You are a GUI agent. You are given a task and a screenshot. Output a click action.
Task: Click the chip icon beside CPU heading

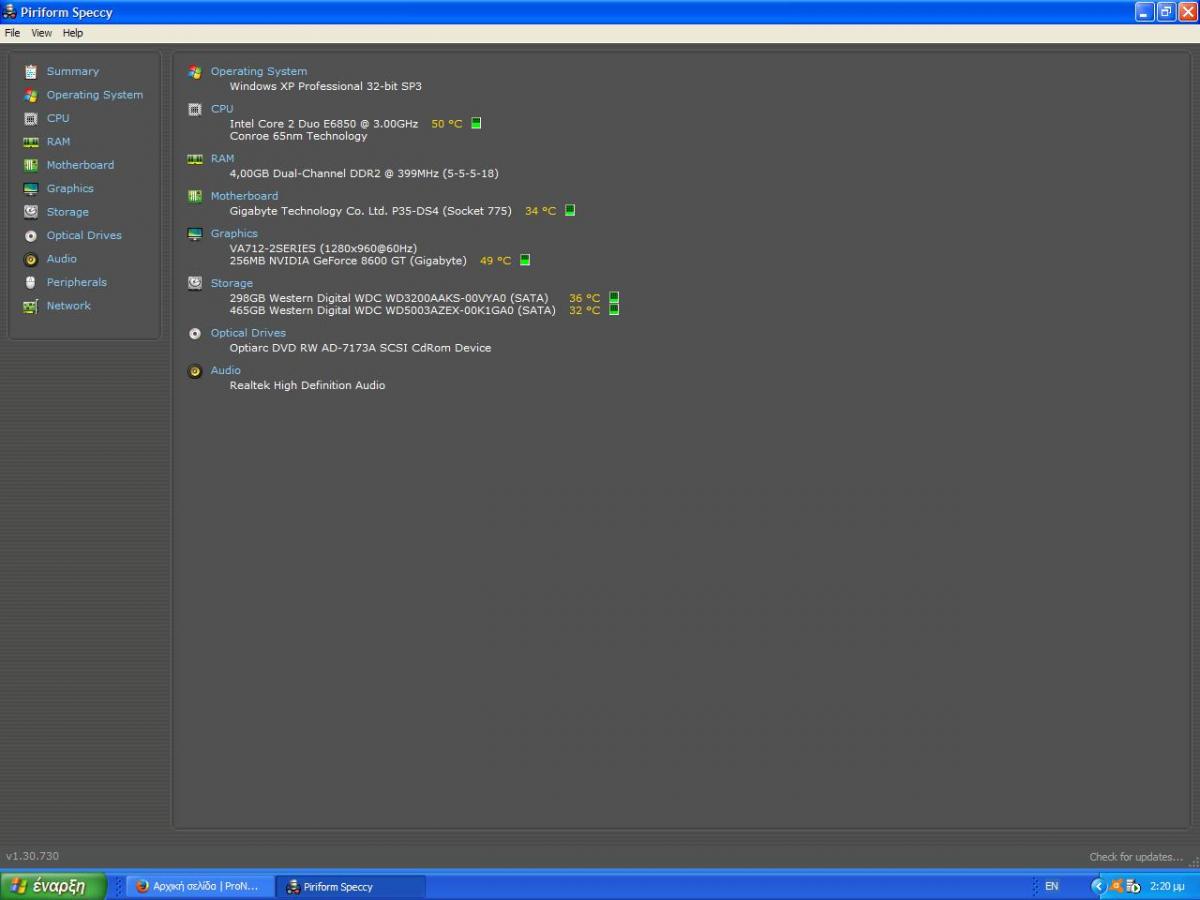[195, 109]
